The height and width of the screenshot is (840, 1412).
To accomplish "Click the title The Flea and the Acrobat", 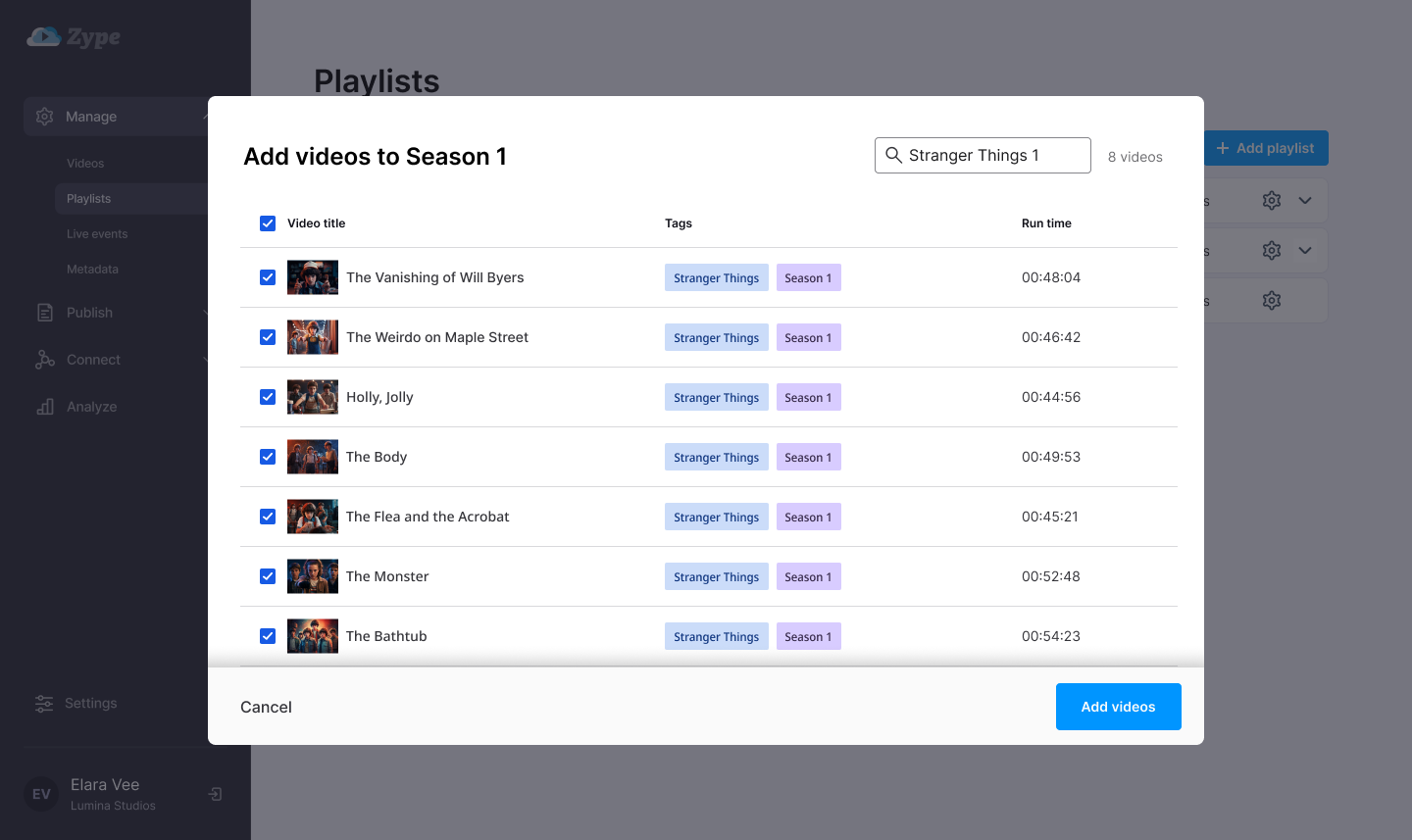I will tap(428, 517).
